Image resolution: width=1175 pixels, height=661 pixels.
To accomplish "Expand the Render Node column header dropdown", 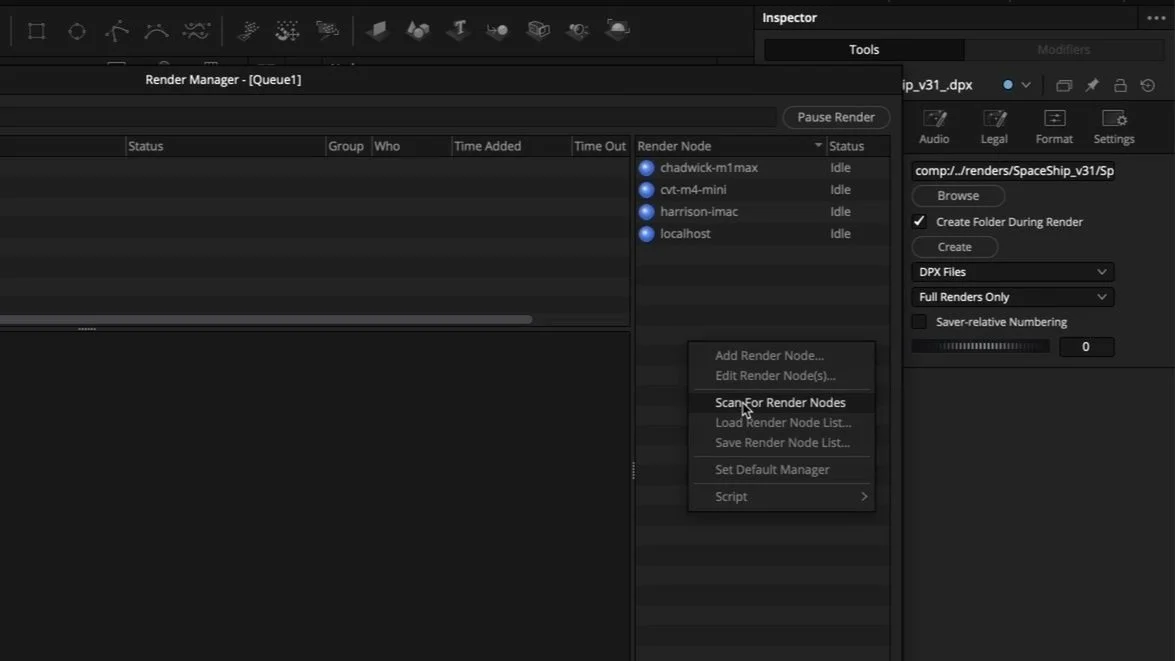I will [817, 145].
